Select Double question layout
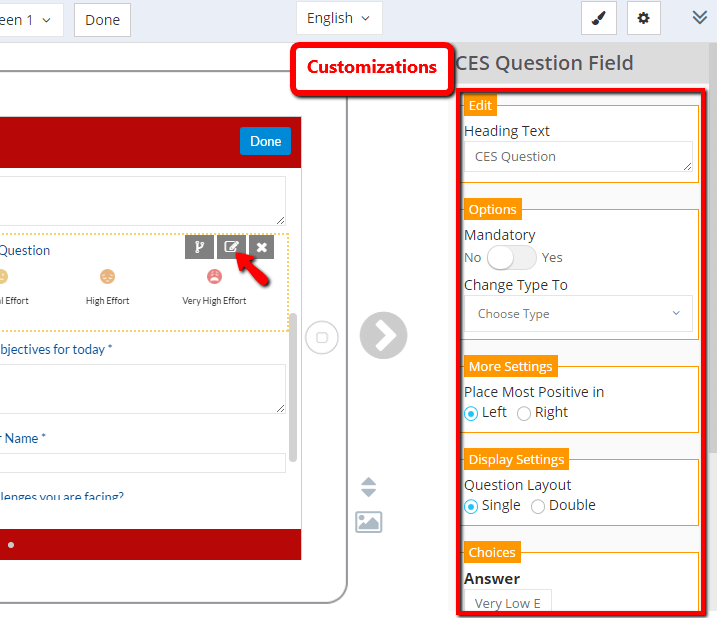 coord(538,506)
